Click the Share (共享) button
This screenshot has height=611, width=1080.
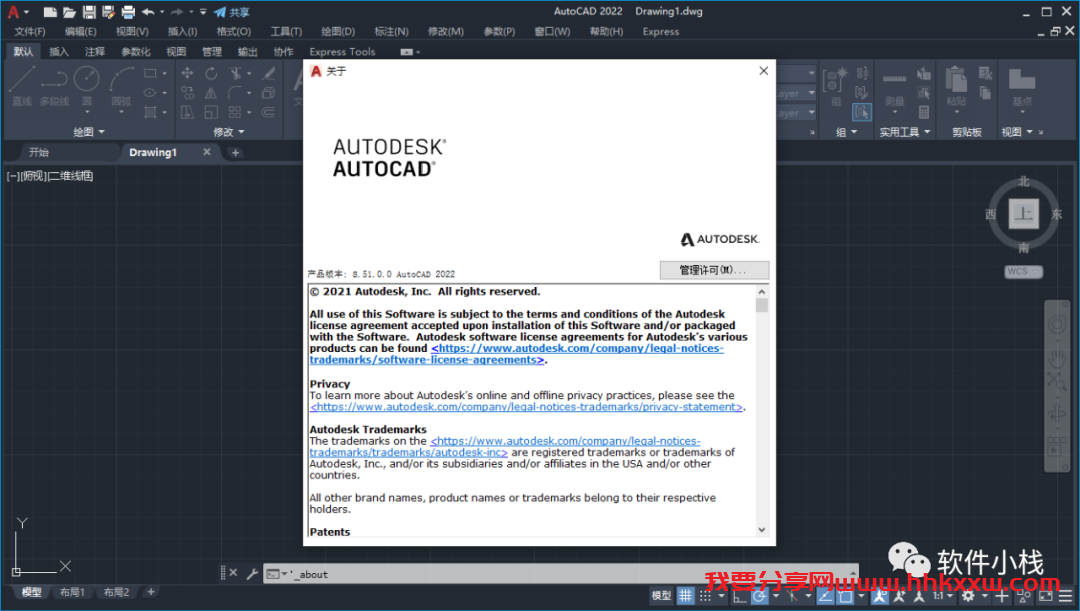[x=232, y=12]
